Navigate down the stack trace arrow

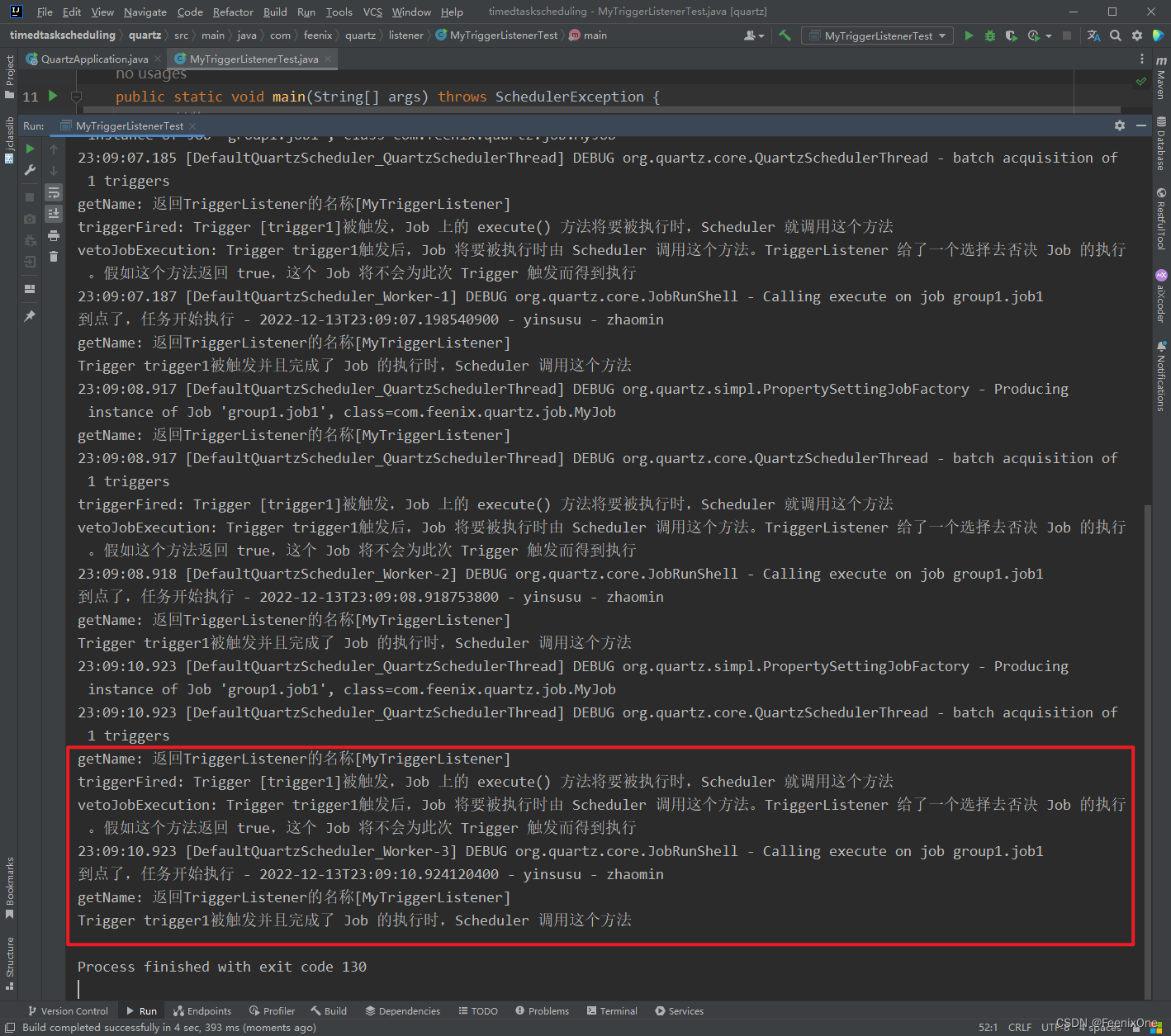point(54,171)
